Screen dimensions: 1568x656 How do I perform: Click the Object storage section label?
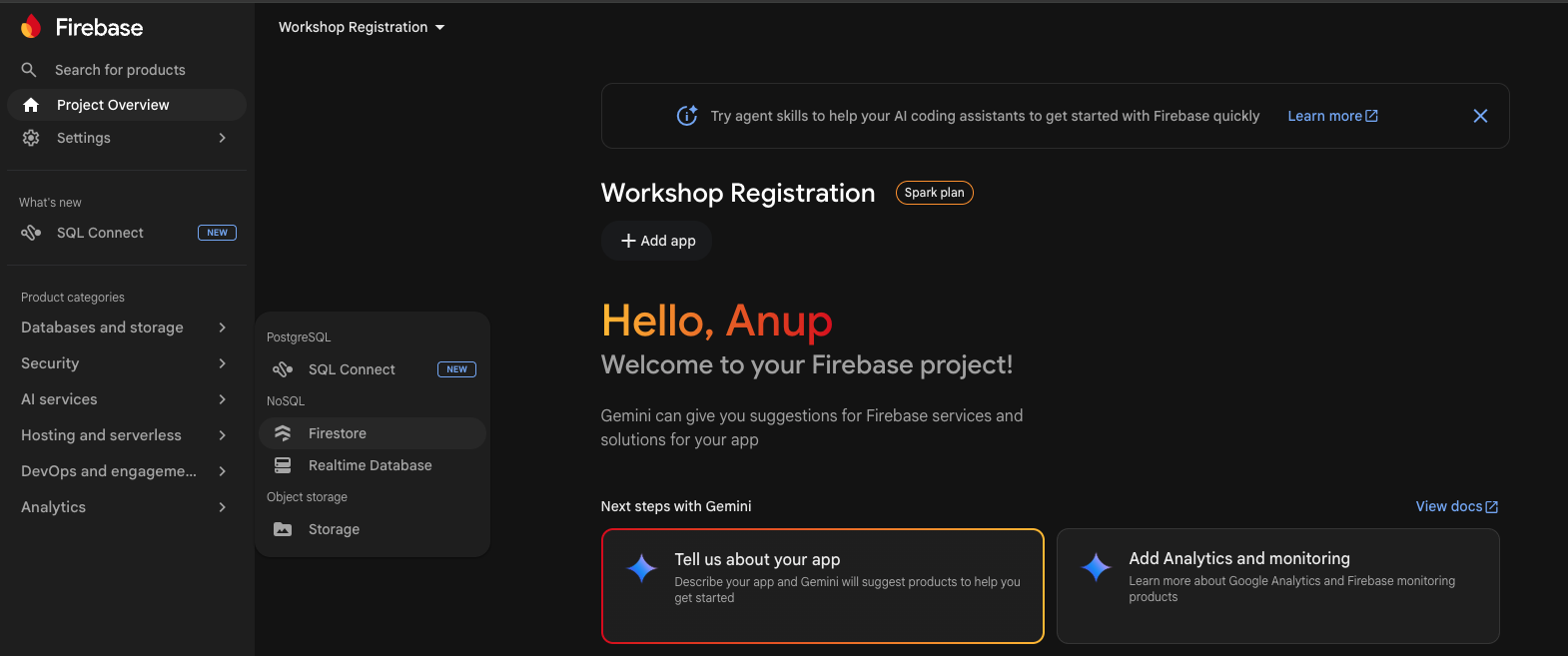(307, 497)
